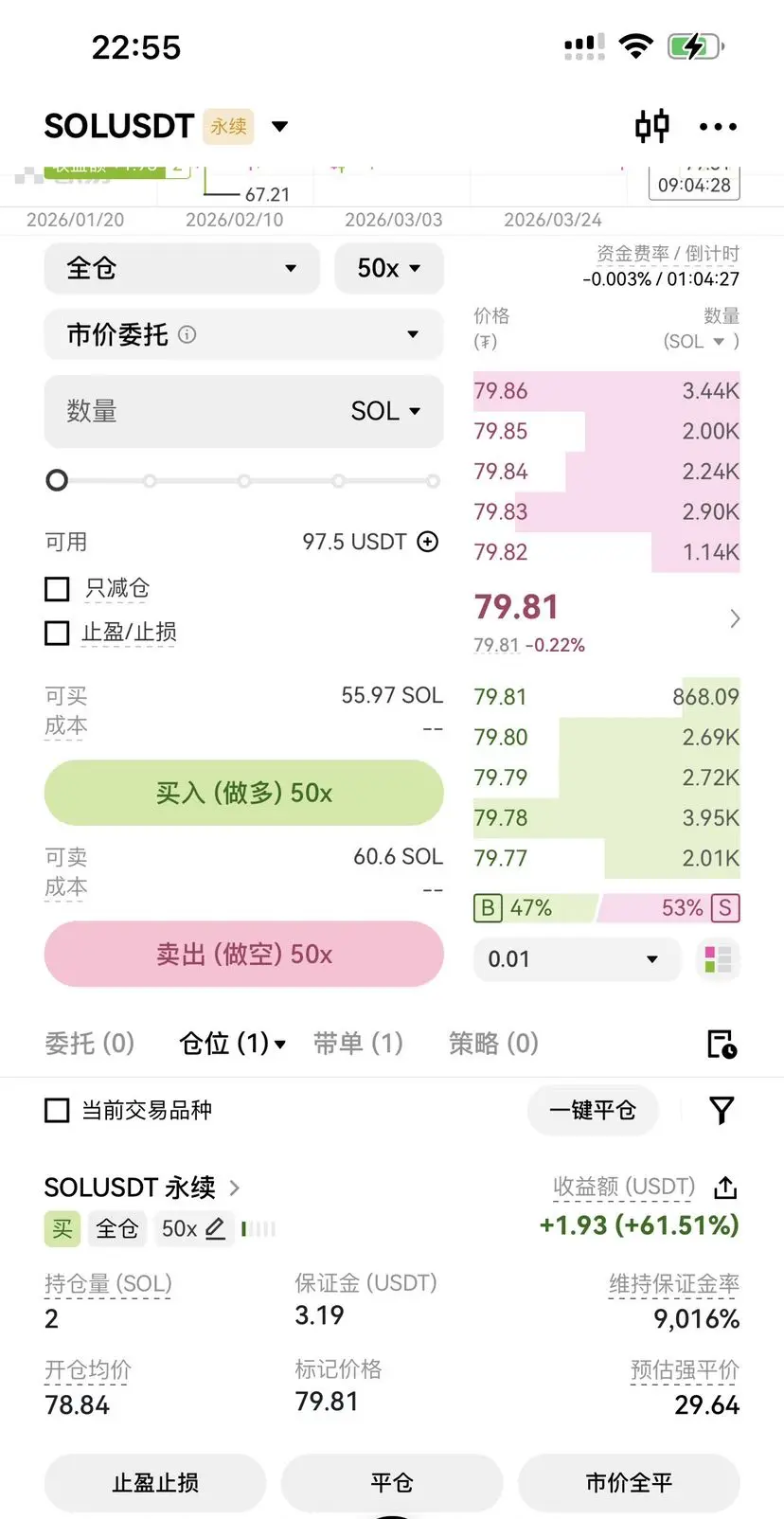
Task: Open the 0.01 price precision dropdown
Action: [577, 959]
